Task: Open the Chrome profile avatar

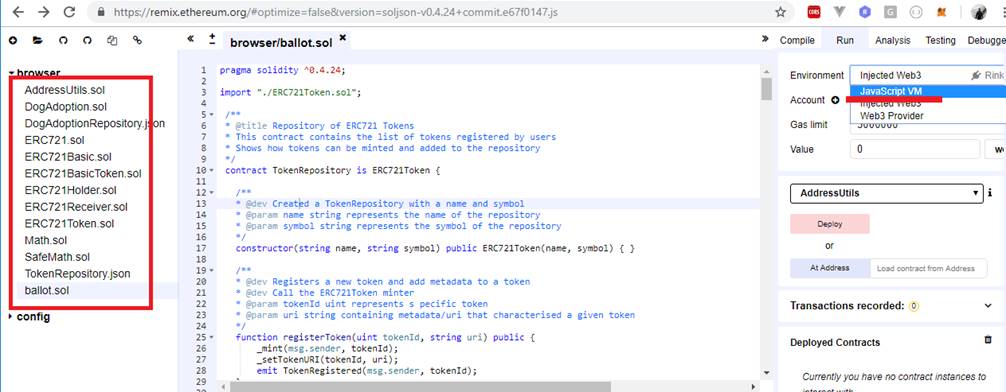Action: point(979,12)
